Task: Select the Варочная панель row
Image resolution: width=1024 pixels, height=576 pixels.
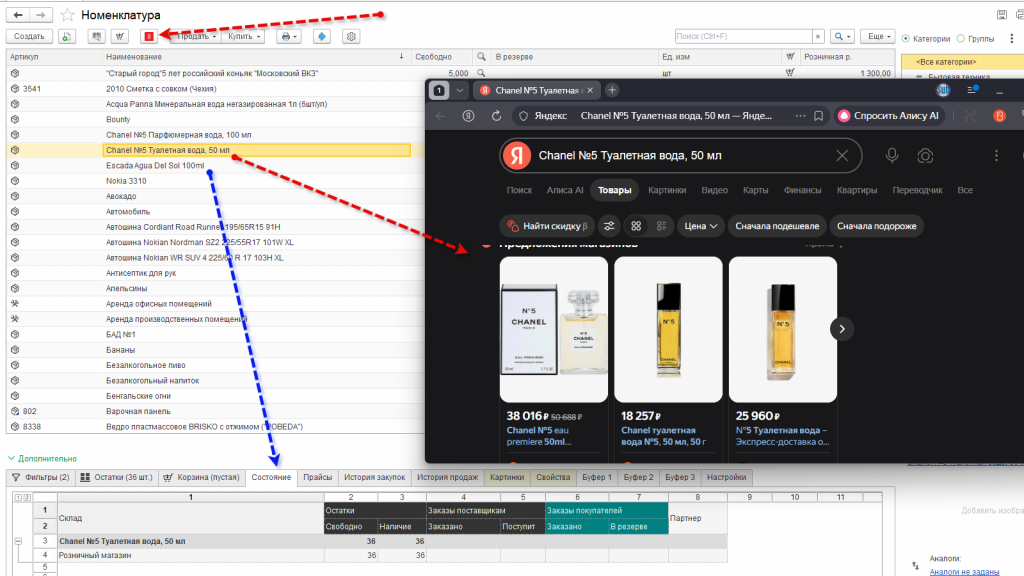Action: click(216, 411)
